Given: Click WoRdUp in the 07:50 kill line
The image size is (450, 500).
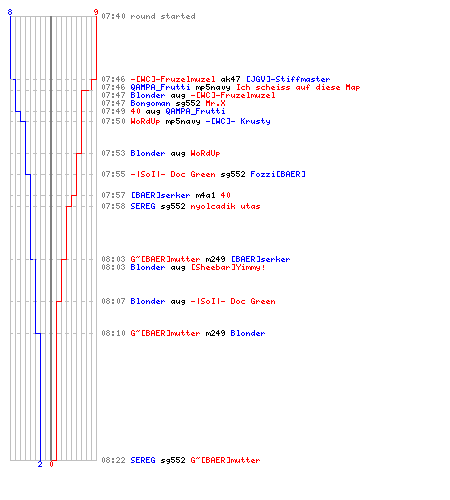Looking at the screenshot, I should pyautogui.click(x=145, y=121).
